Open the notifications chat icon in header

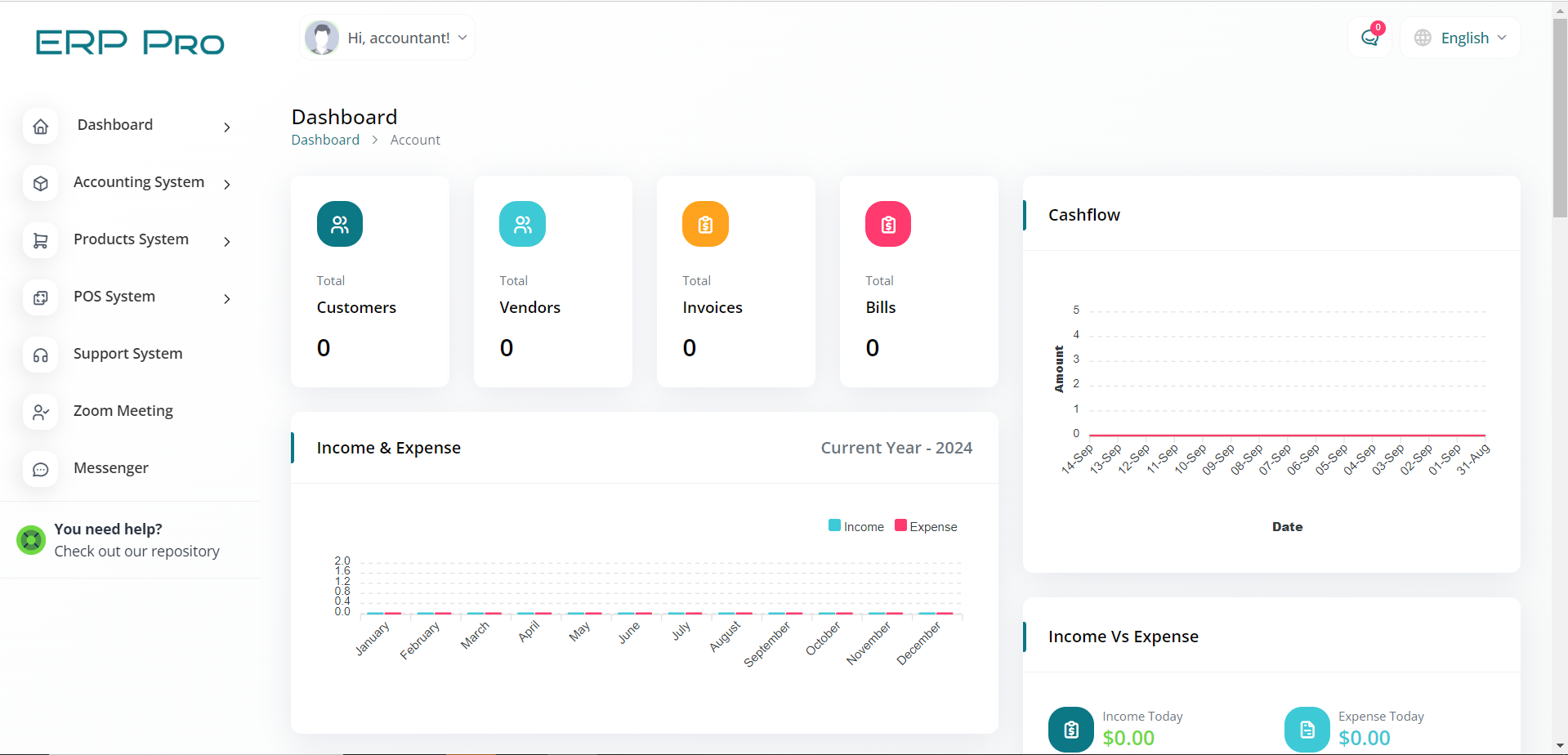[x=1369, y=38]
